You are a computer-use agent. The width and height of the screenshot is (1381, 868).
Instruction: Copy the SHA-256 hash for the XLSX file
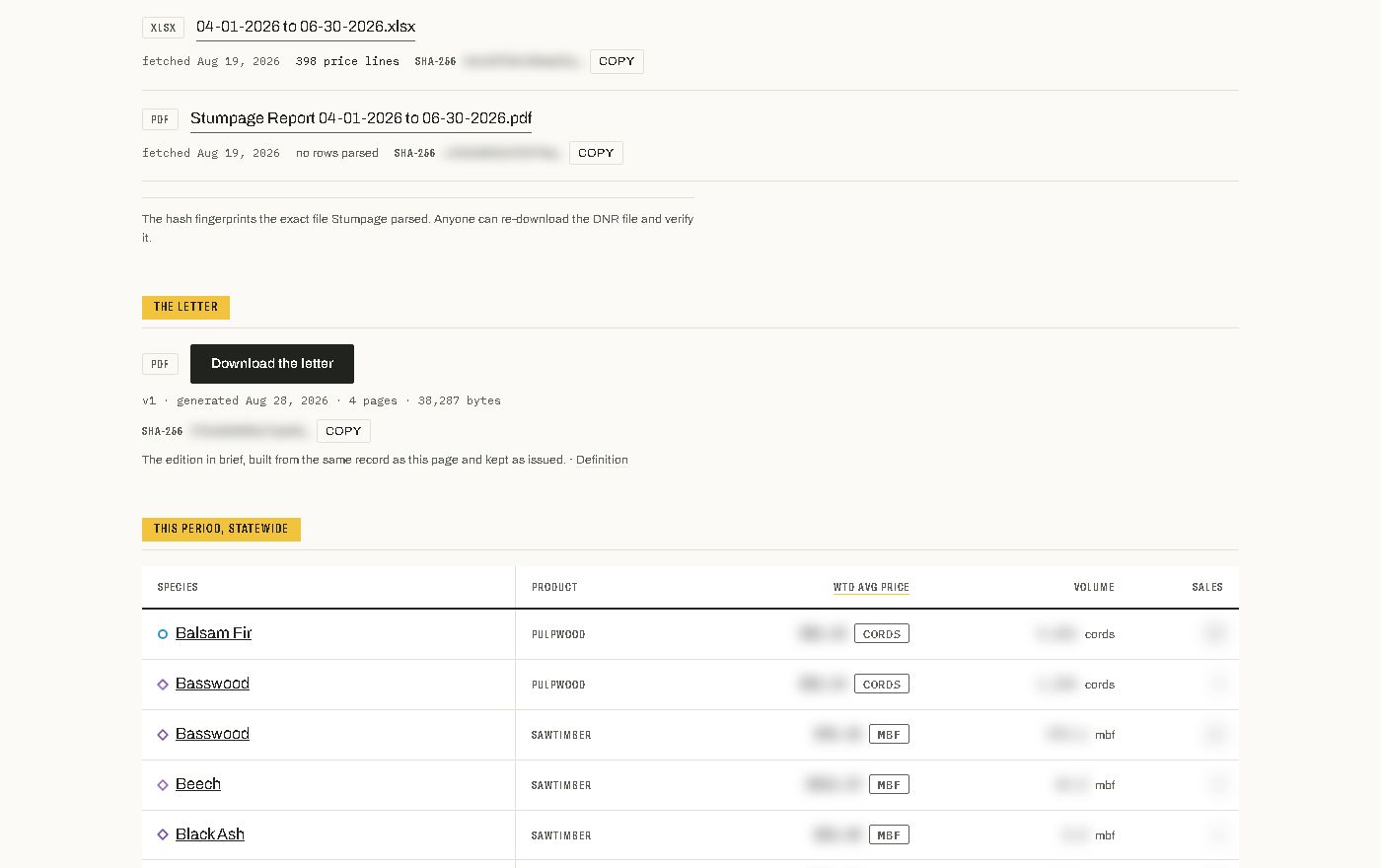[617, 61]
